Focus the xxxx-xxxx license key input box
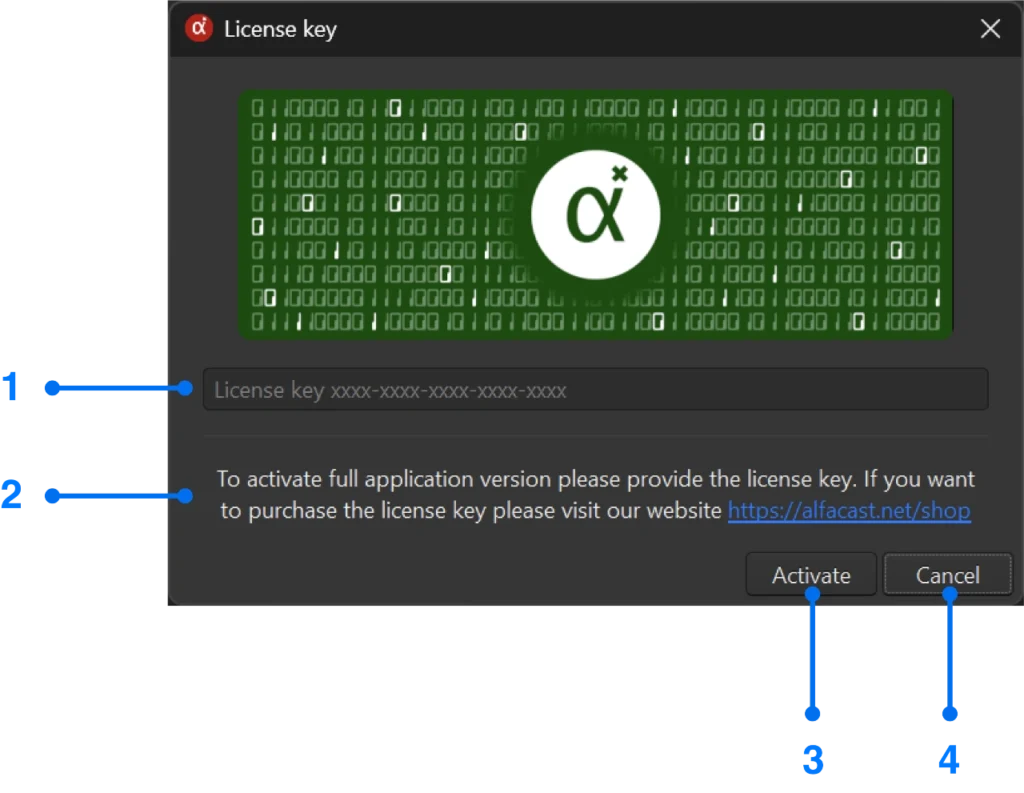The height and width of the screenshot is (793, 1024). pyautogui.click(x=595, y=390)
